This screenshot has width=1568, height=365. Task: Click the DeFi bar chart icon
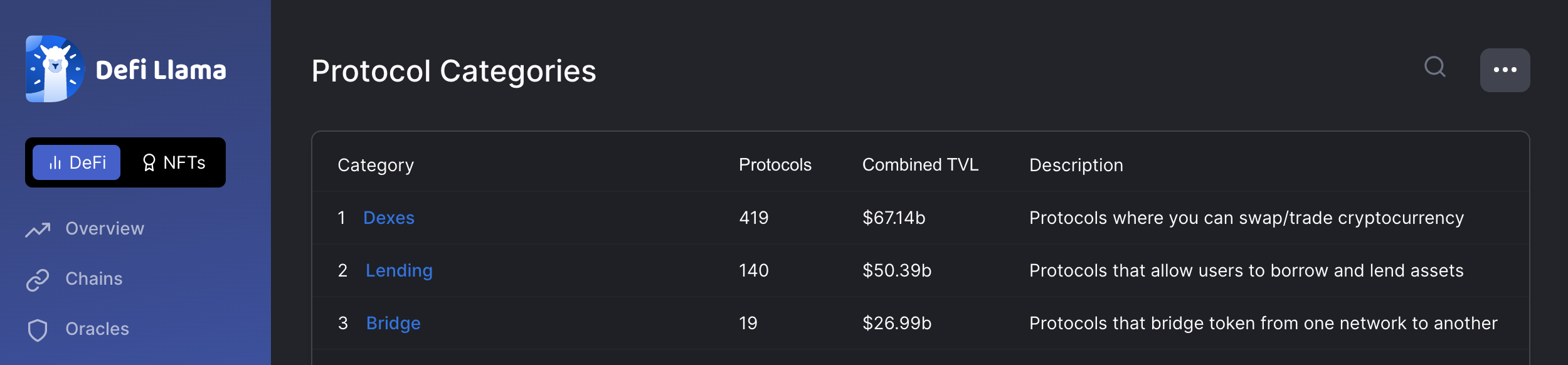click(55, 163)
